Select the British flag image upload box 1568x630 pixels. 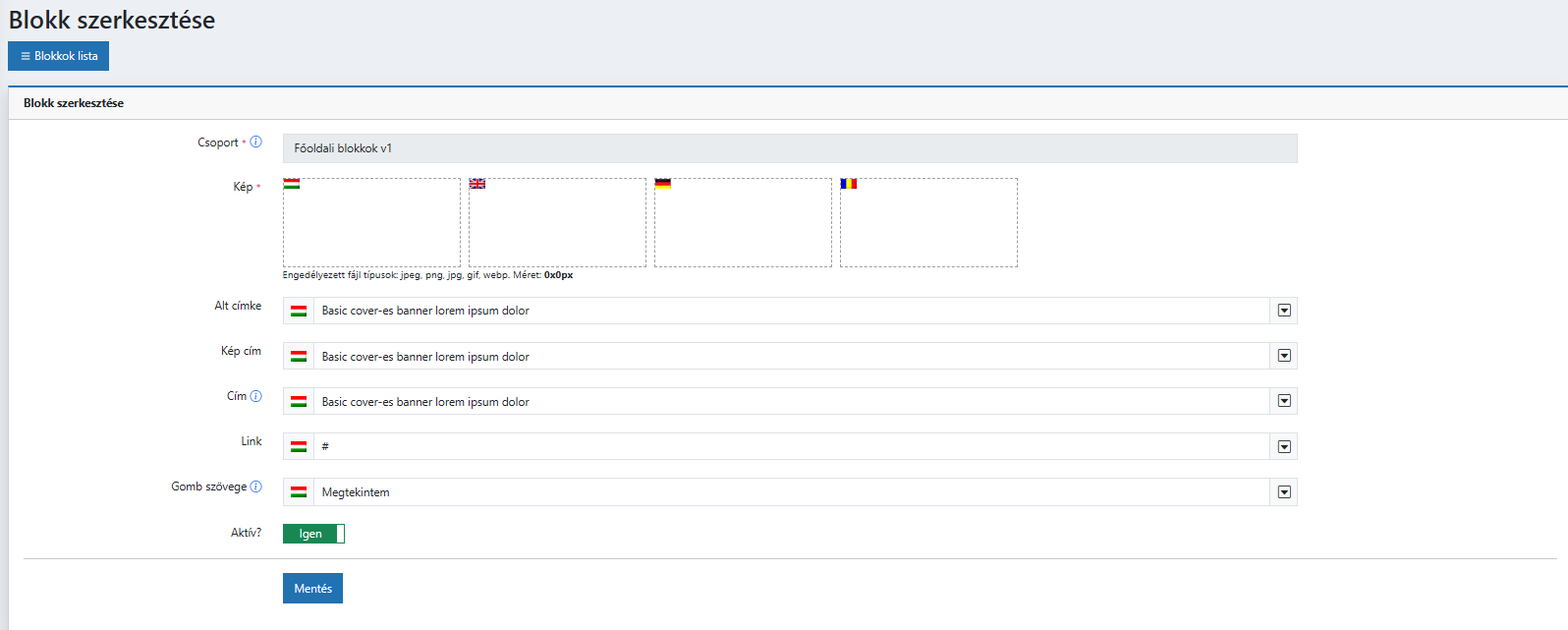click(x=557, y=223)
